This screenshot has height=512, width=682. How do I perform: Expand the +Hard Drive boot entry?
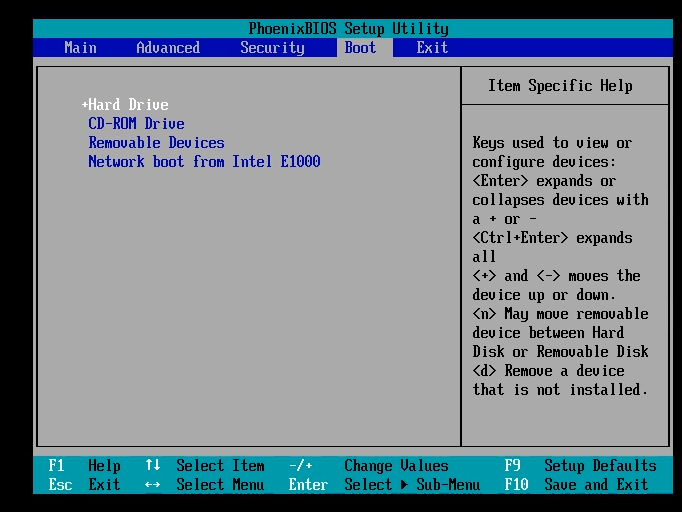[125, 105]
